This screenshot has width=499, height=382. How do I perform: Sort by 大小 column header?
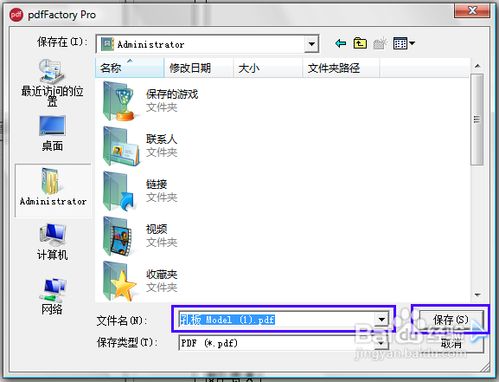pos(268,68)
